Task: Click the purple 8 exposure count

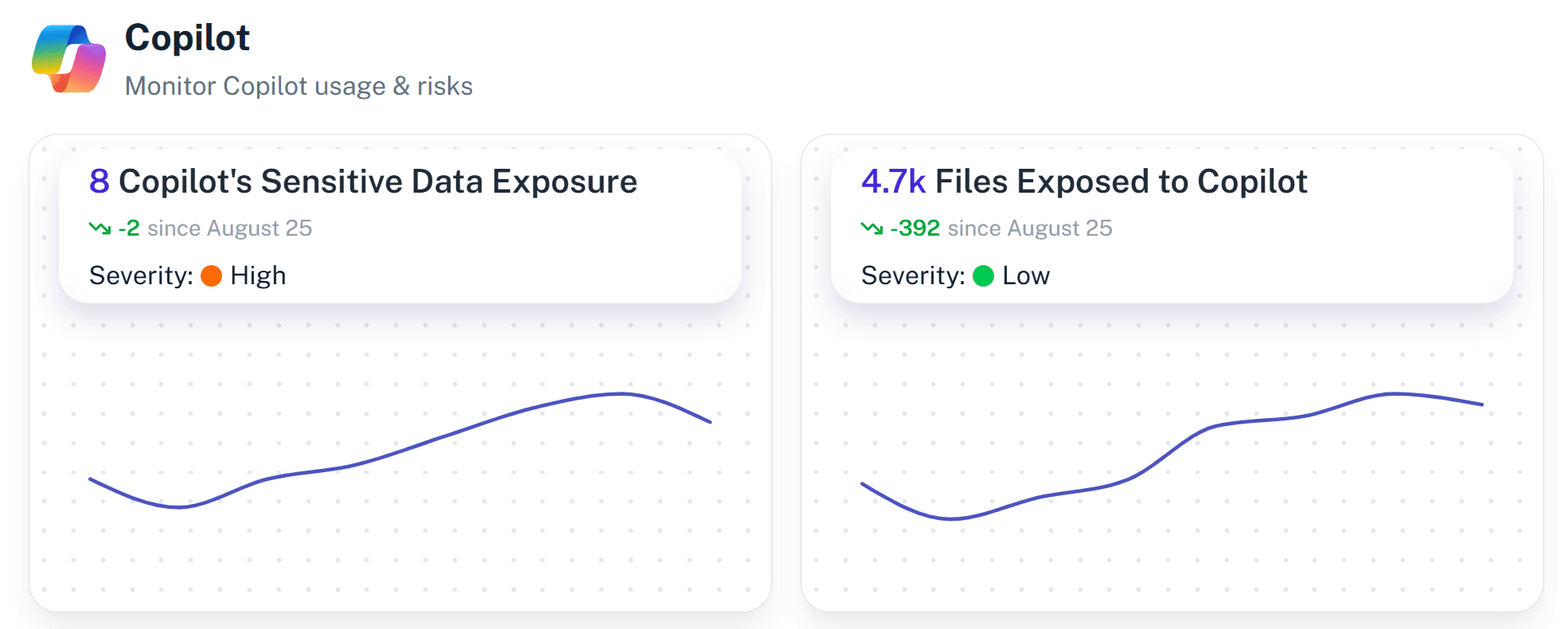Action: [99, 182]
